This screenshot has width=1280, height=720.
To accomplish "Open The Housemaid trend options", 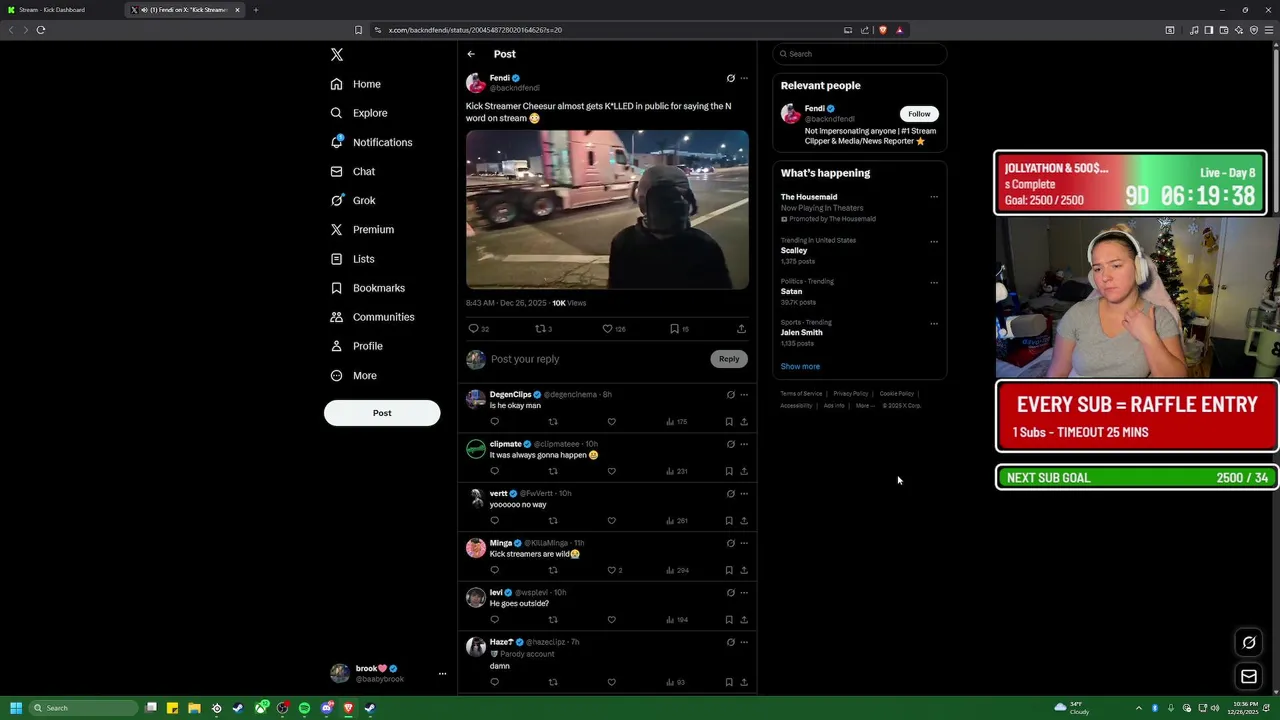I will click(934, 197).
